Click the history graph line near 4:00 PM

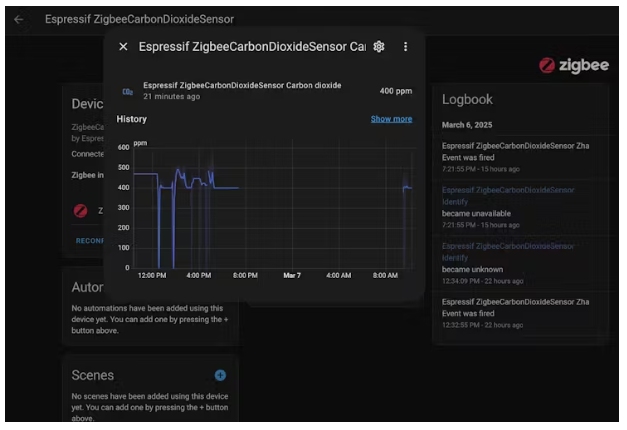200,183
